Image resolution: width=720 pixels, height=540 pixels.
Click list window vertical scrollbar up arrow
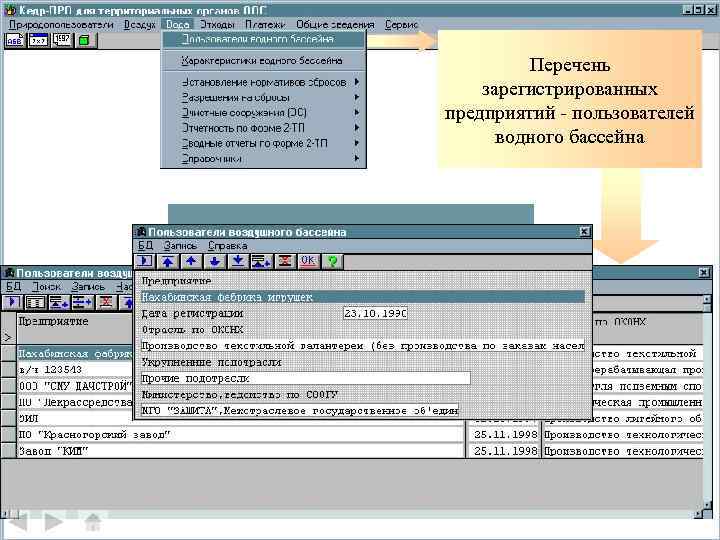tap(708, 301)
